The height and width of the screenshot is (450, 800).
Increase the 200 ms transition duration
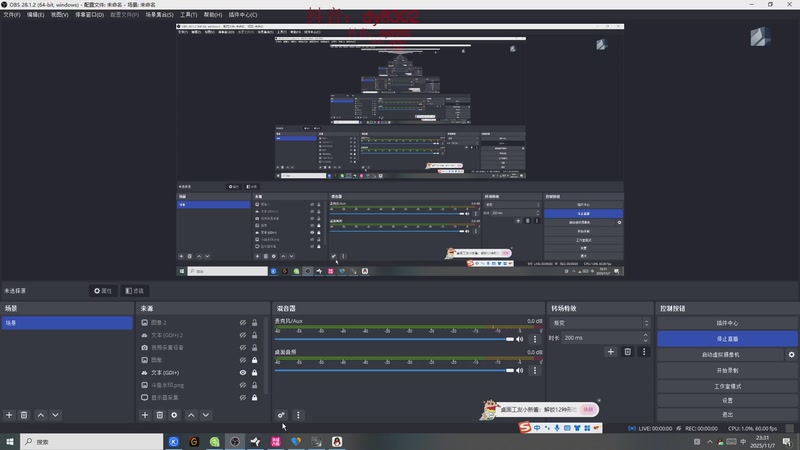coord(645,335)
